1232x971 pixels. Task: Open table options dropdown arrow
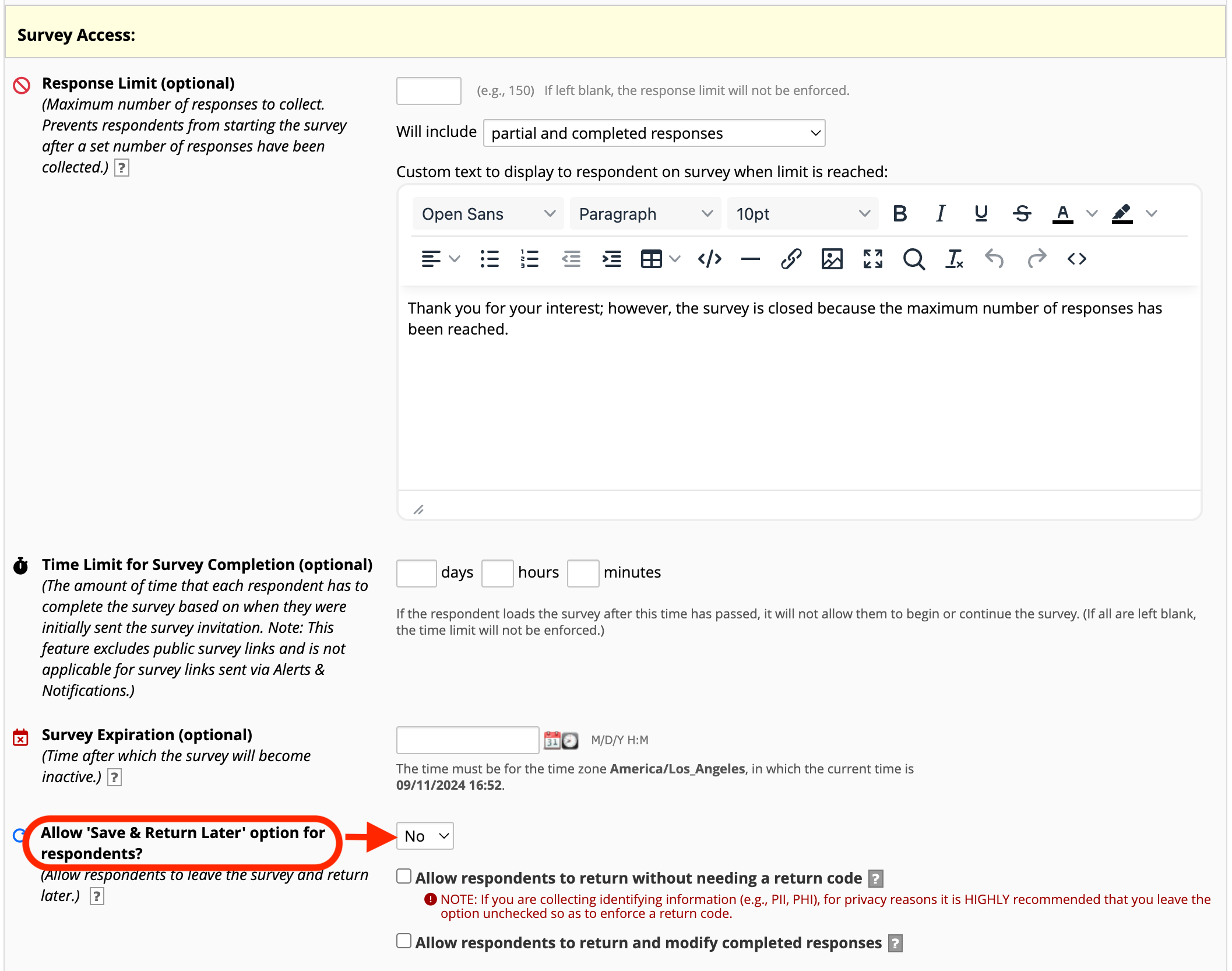(675, 259)
